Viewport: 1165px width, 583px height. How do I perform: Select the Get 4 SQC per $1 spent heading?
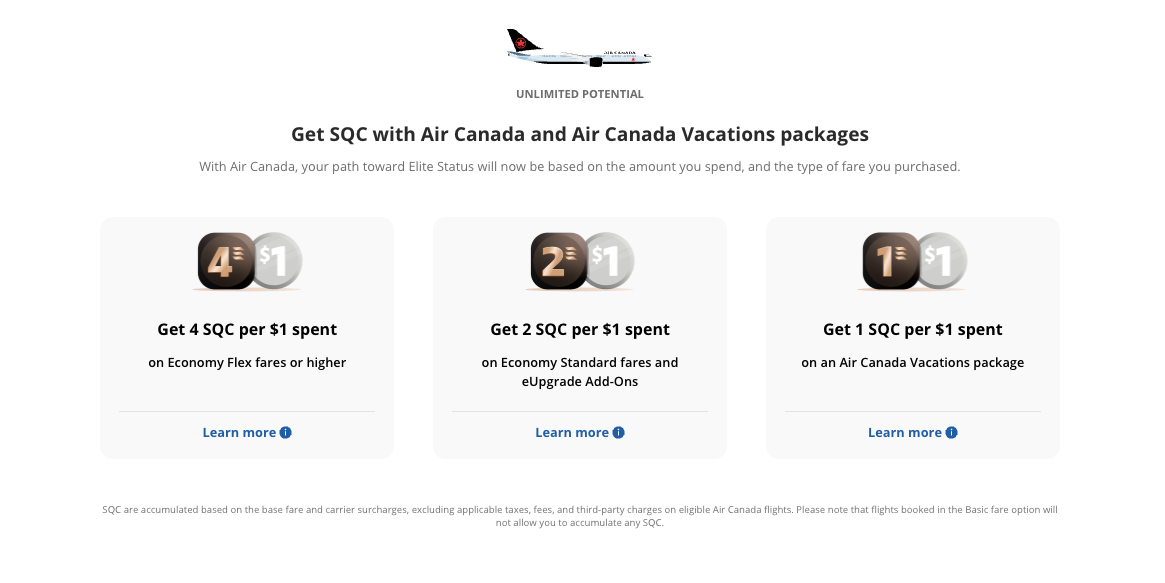(x=246, y=329)
